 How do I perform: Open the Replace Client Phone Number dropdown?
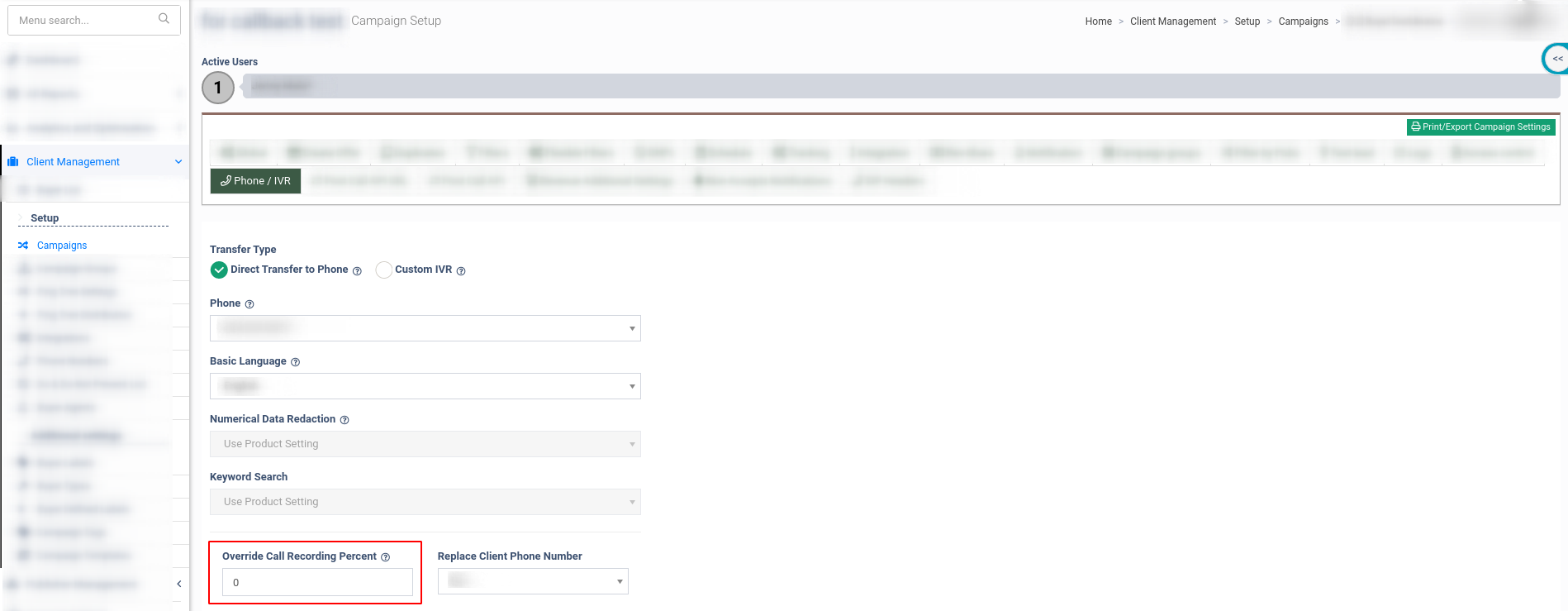532,581
